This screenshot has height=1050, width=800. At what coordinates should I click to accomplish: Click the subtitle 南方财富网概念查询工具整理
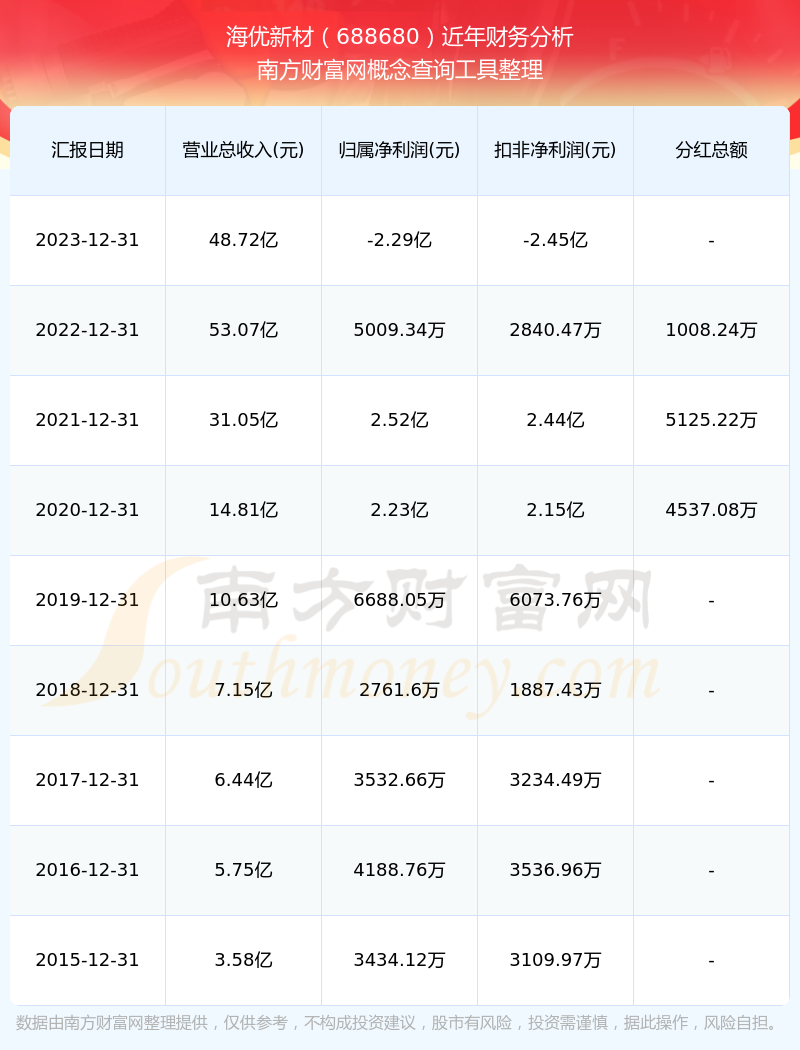point(400,70)
